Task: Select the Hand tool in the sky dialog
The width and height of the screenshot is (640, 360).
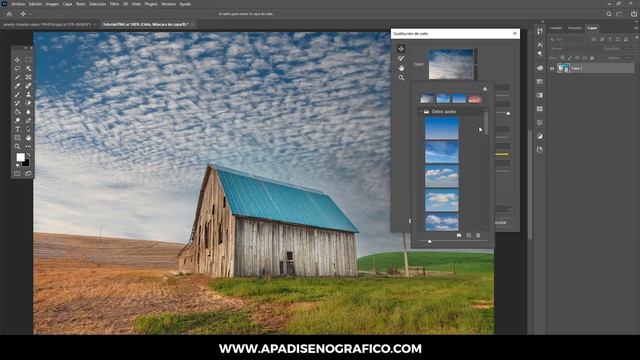Action: point(401,68)
